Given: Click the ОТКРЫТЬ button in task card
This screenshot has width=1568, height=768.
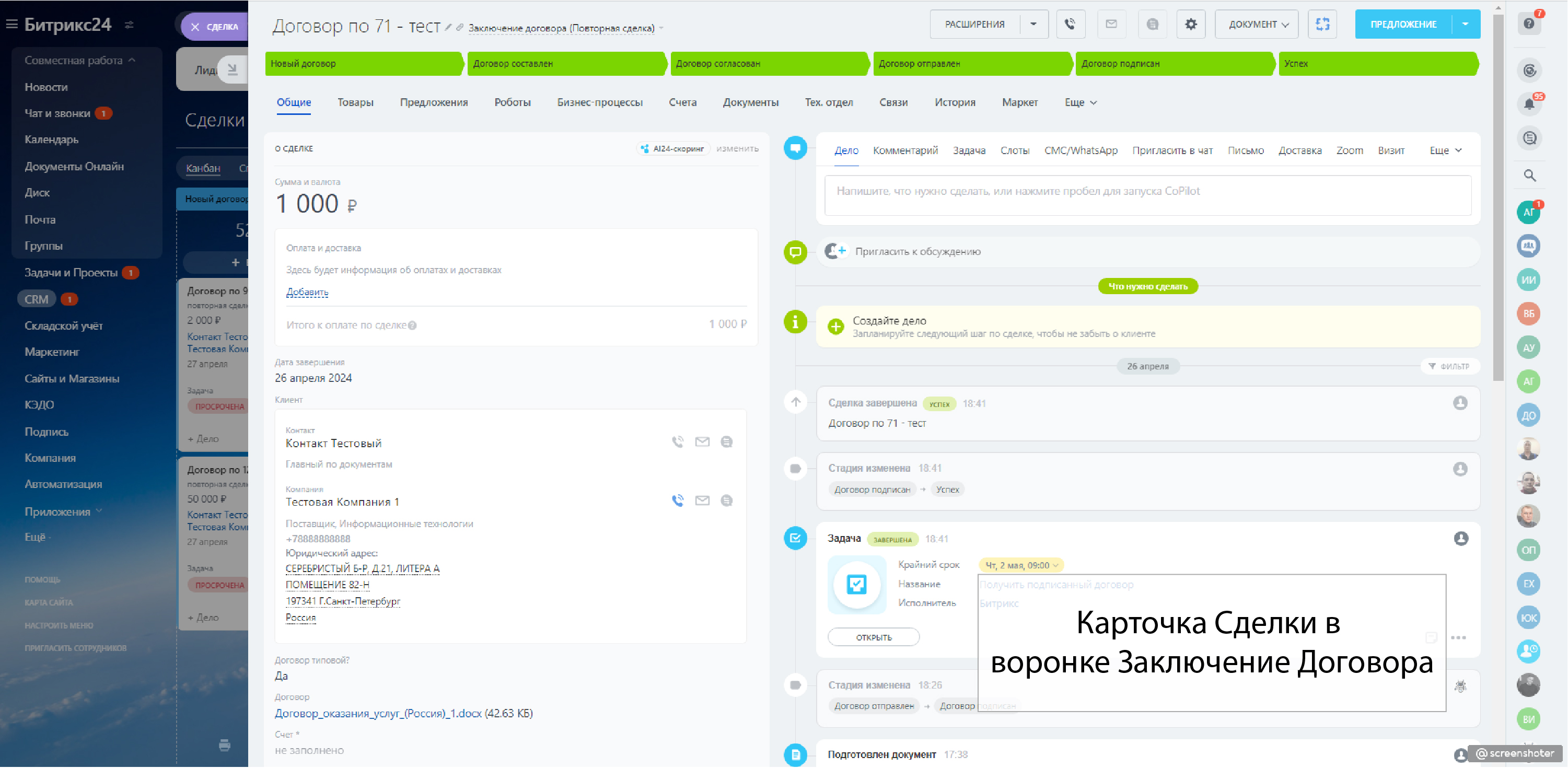Looking at the screenshot, I should (873, 637).
